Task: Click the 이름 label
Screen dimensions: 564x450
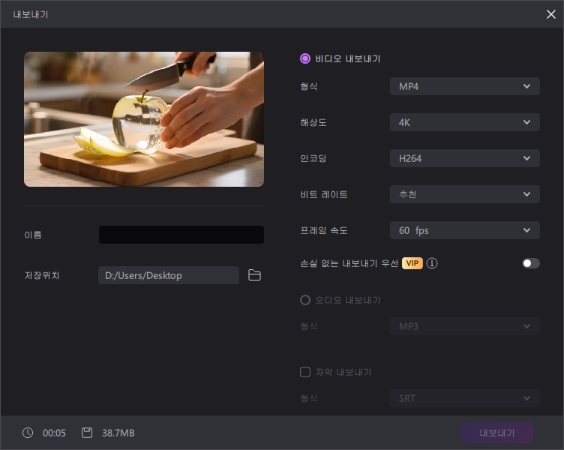Action: (33, 235)
